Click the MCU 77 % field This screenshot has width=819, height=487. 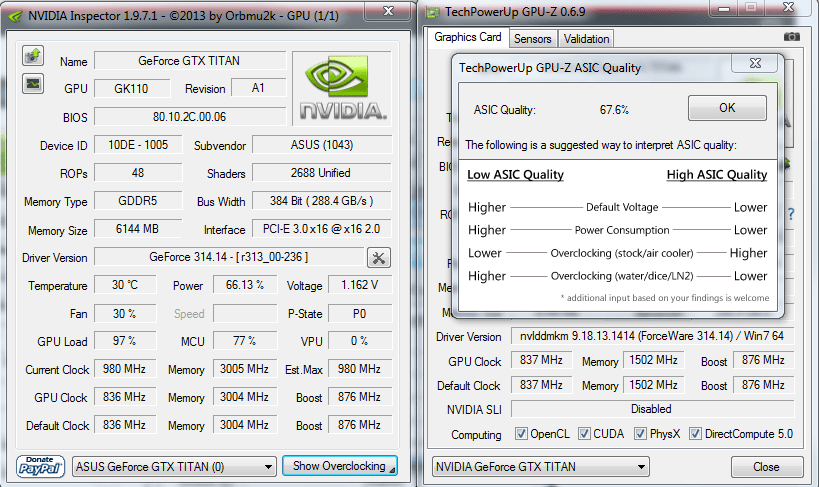point(245,341)
